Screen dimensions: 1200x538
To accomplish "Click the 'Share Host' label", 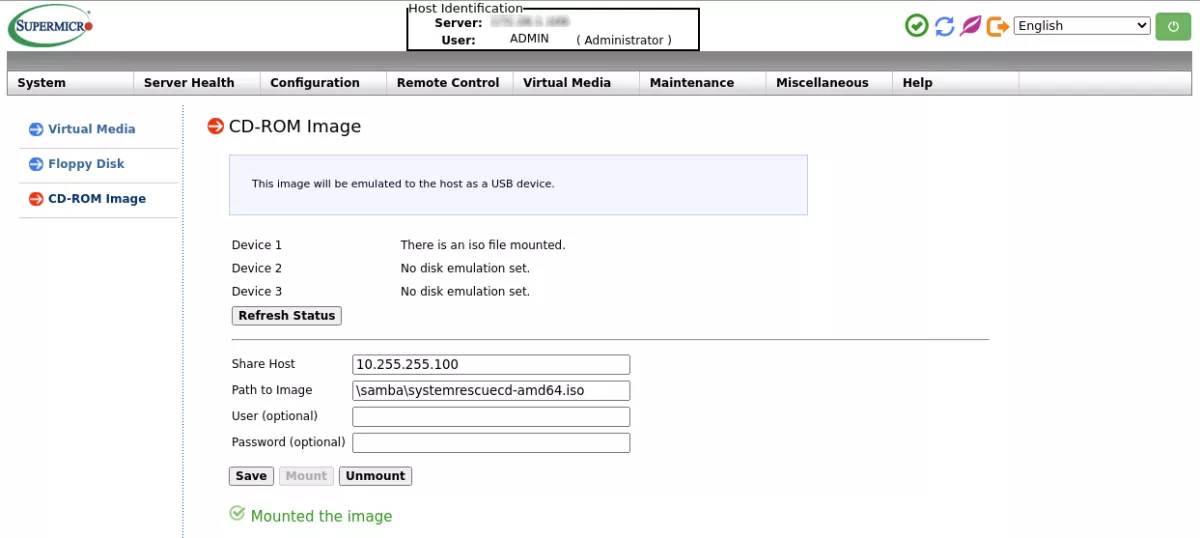I will tap(264, 364).
